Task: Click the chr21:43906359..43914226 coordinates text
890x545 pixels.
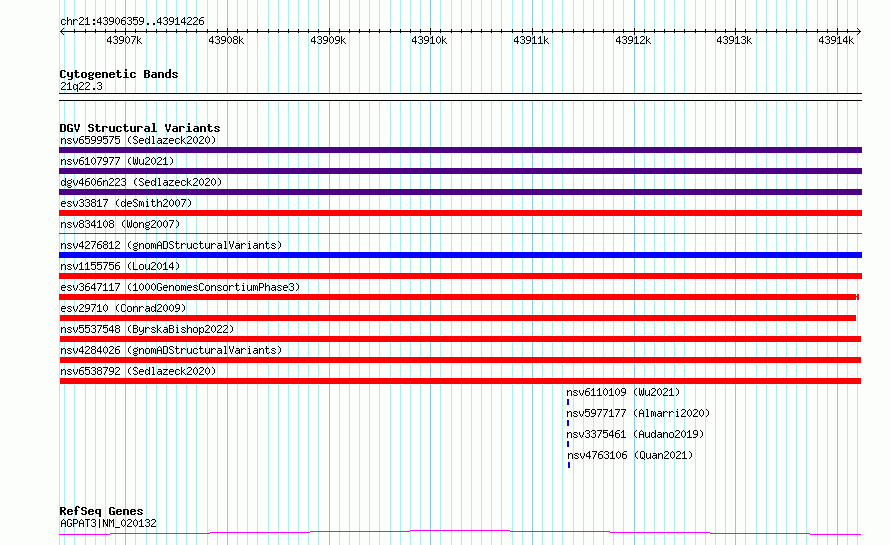Action: (132, 21)
